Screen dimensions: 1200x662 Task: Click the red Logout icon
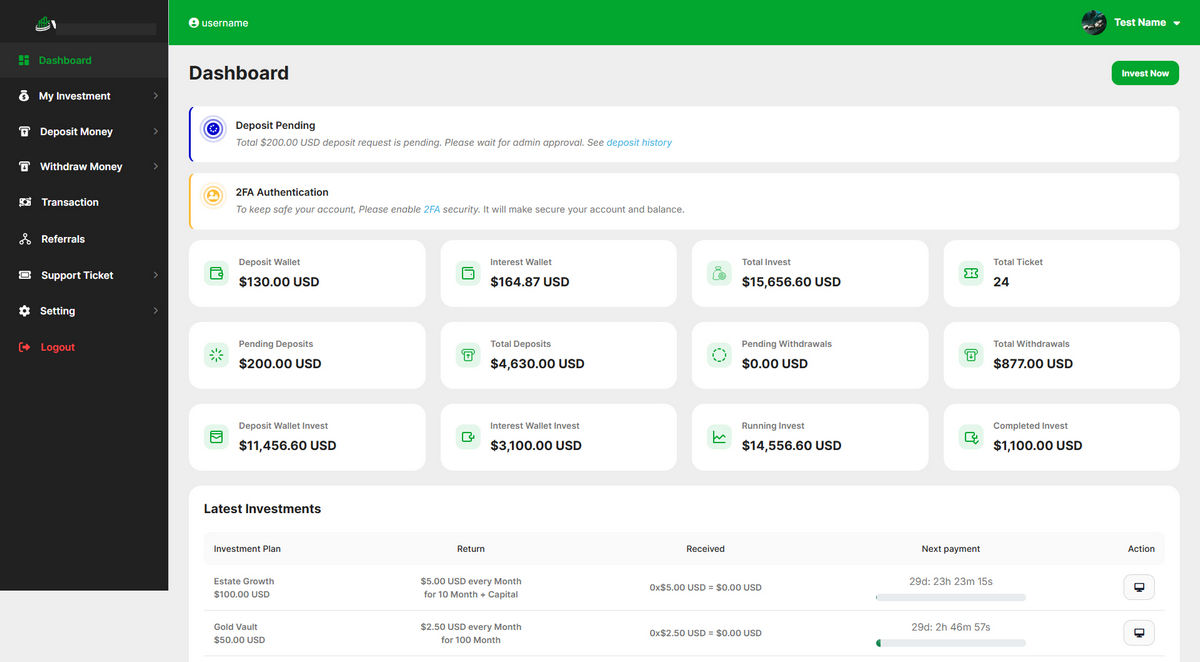[24, 347]
